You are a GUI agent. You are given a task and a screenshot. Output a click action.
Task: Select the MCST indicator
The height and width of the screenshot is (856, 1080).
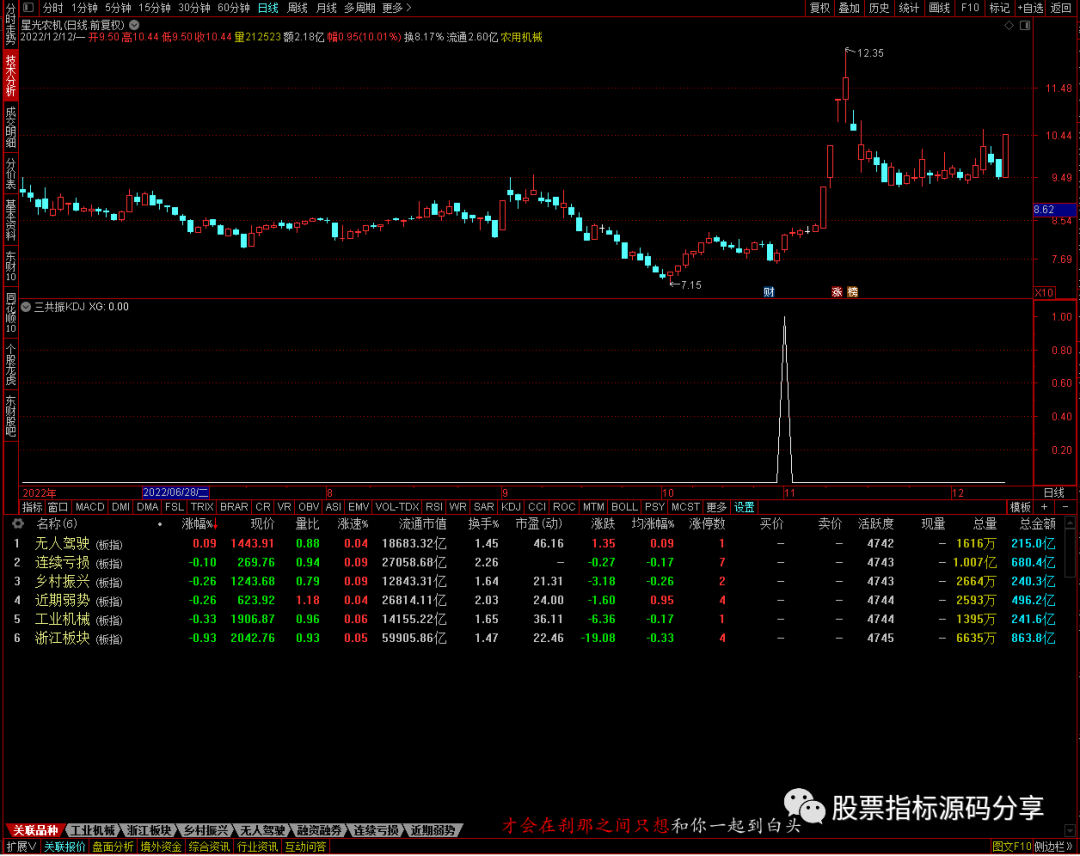point(685,507)
